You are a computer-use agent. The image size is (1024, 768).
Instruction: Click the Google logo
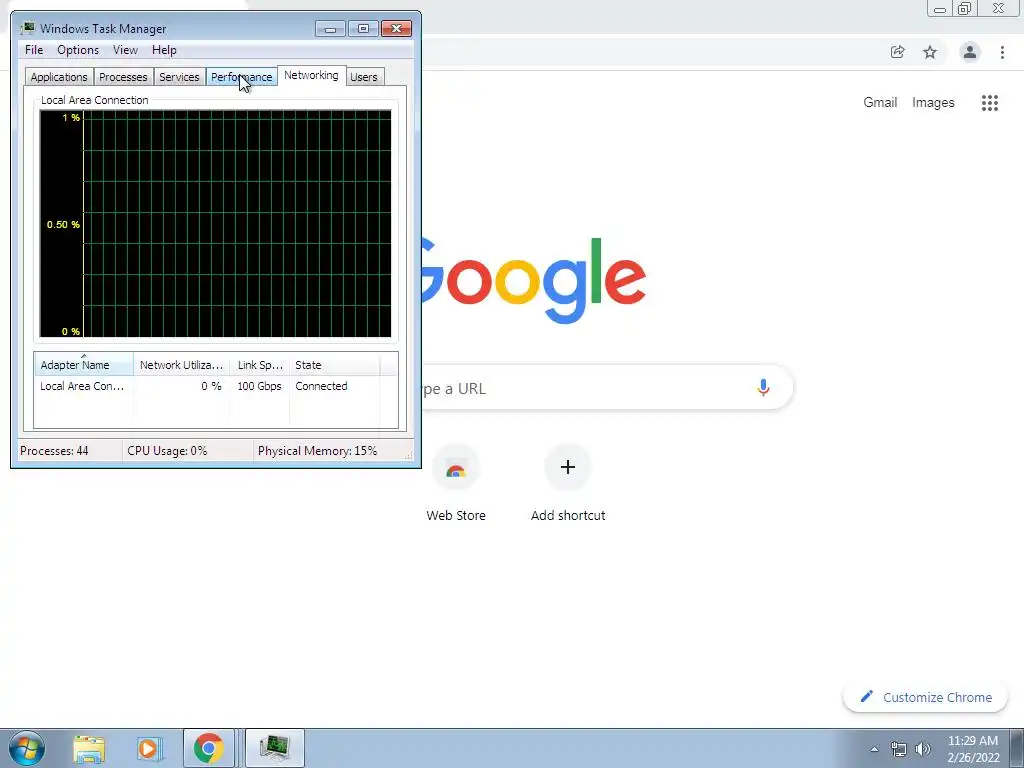coord(534,281)
